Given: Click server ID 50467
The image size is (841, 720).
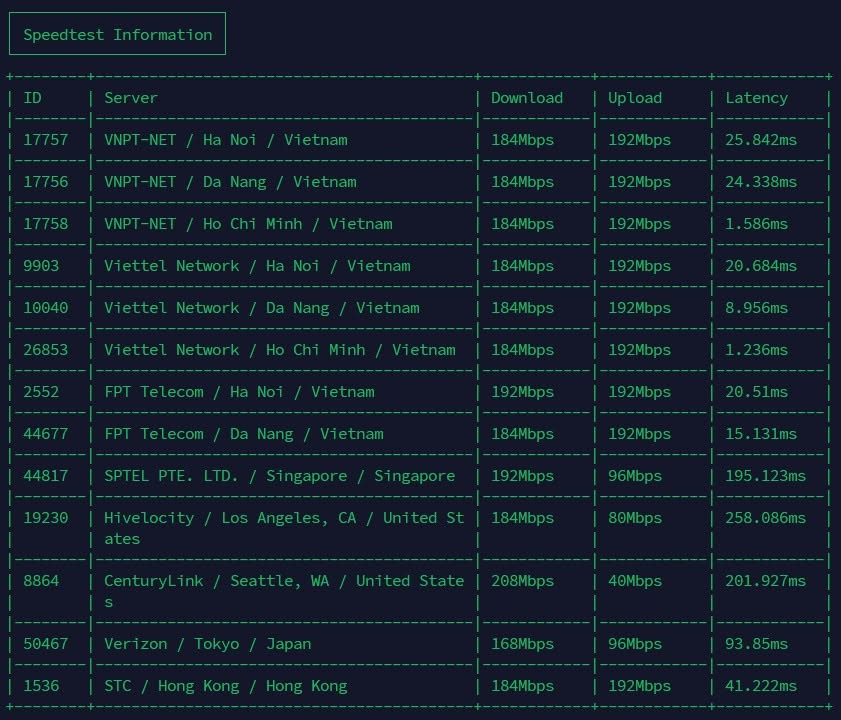Looking at the screenshot, I should pyautogui.click(x=46, y=644).
